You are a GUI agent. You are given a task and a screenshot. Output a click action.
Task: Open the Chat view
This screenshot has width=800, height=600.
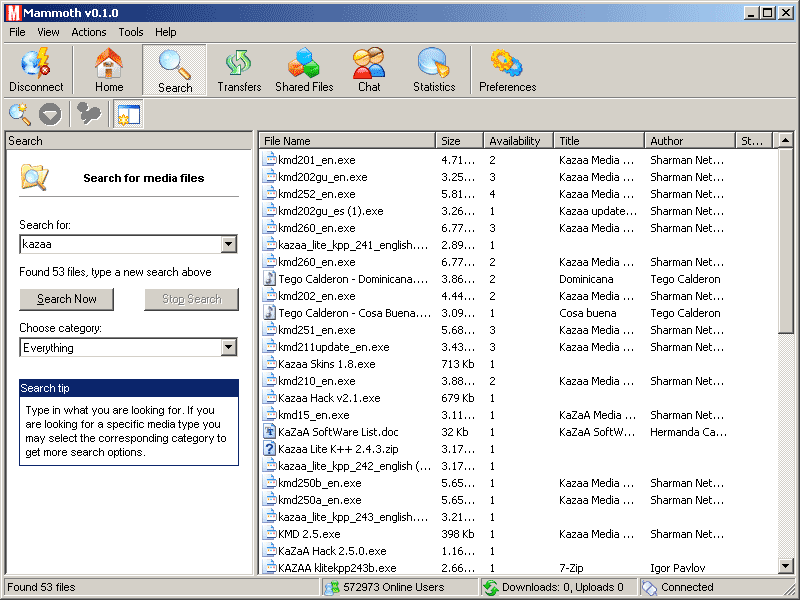pos(369,69)
